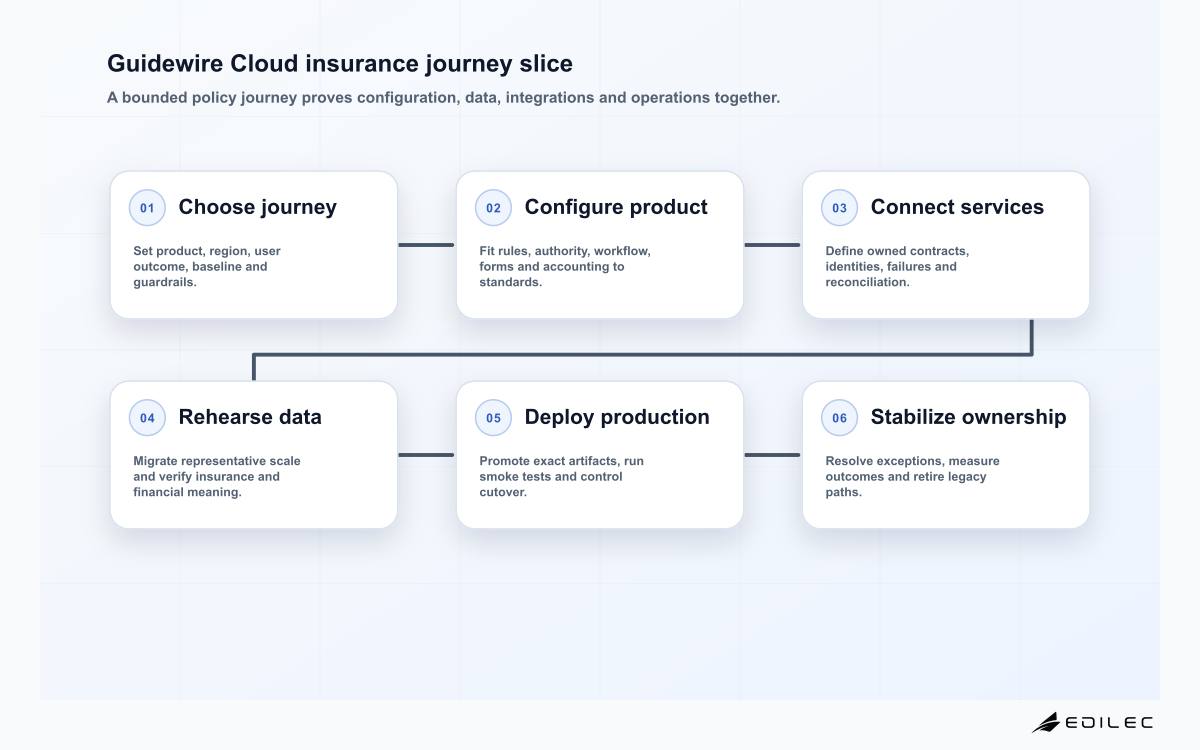Click the 'Guidewire Cloud insurance journey slice' title
This screenshot has height=750, width=1200.
click(340, 64)
